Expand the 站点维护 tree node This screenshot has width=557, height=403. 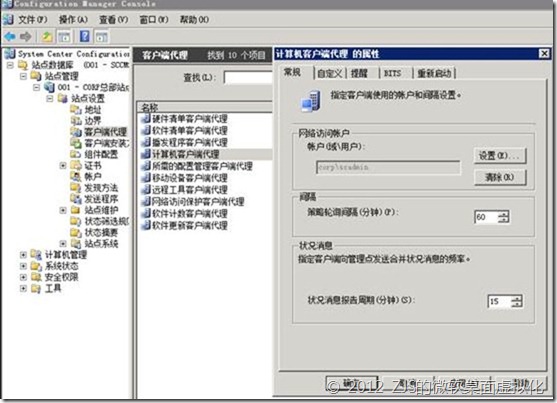click(63, 210)
